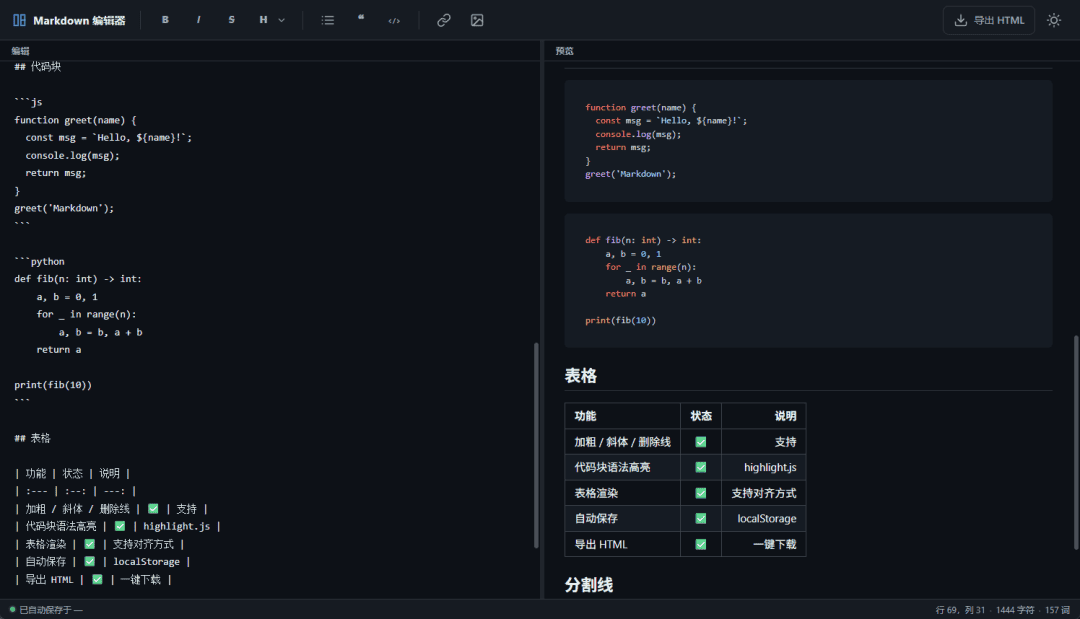Viewport: 1080px width, 619px height.
Task: Insert an image
Action: (x=477, y=20)
